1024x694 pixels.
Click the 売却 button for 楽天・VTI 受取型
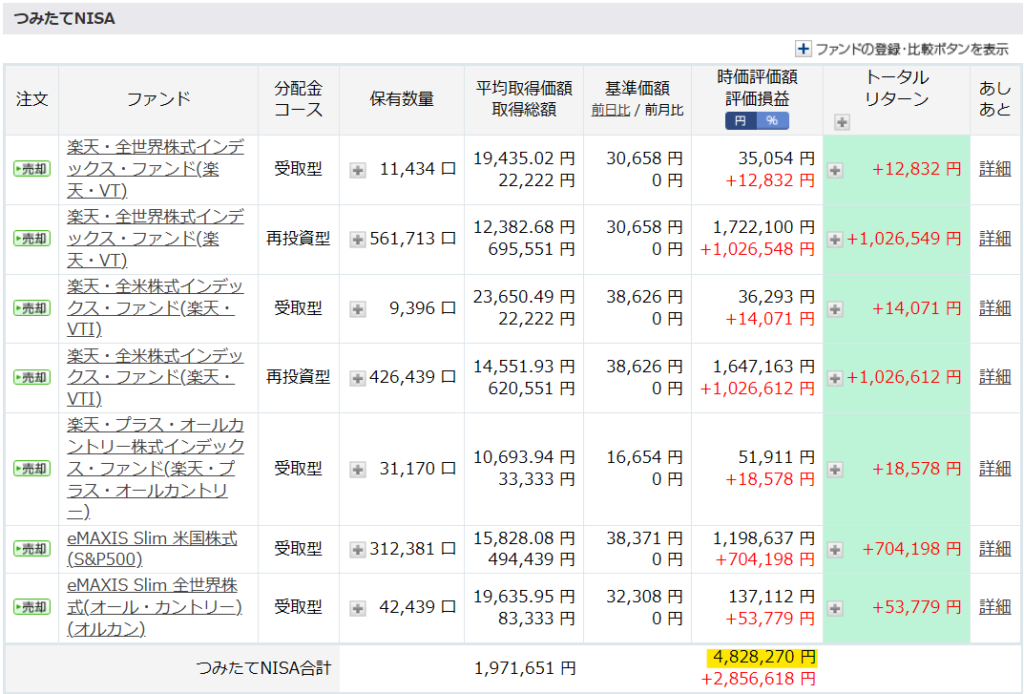pos(31,308)
